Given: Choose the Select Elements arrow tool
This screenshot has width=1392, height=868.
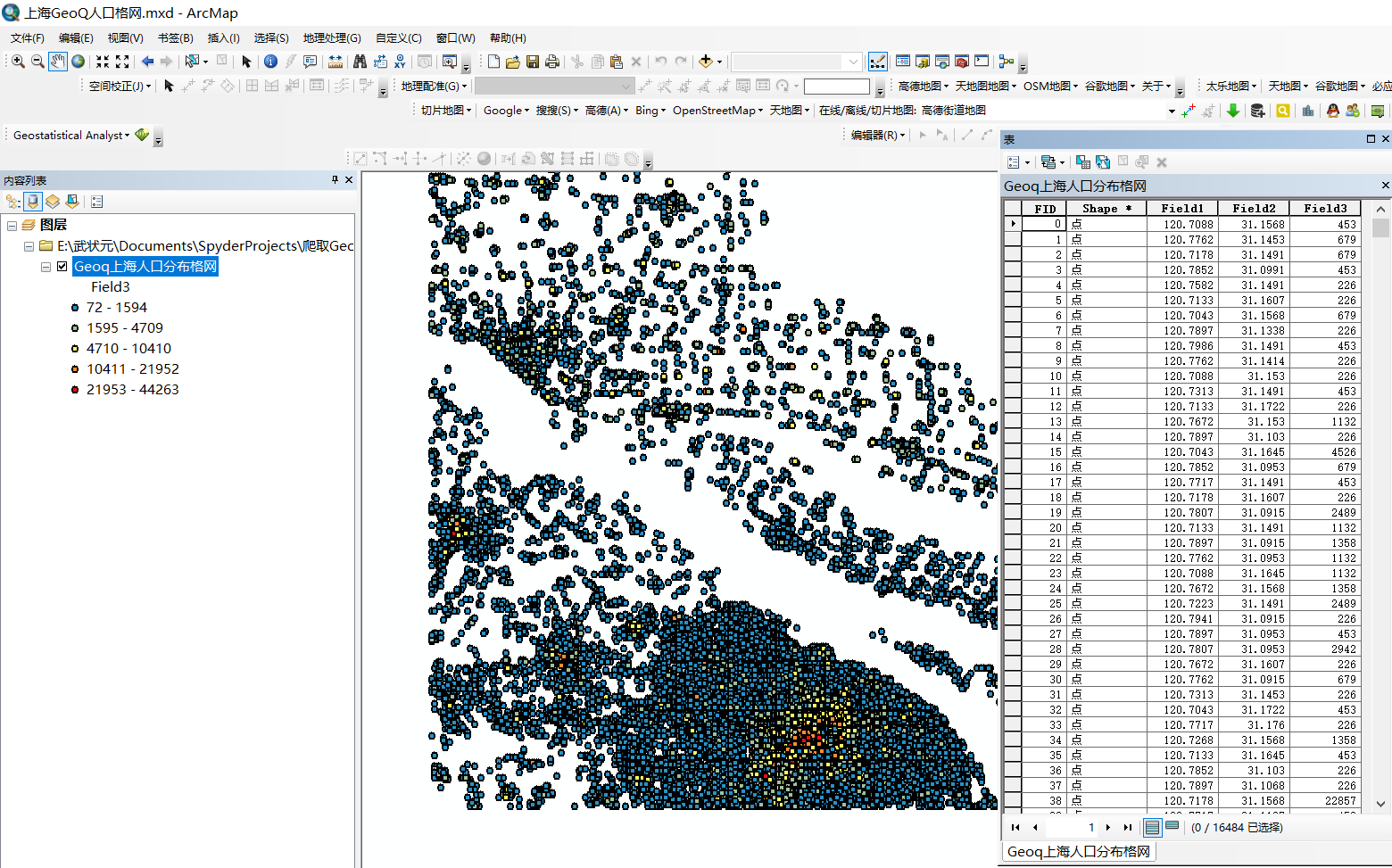Looking at the screenshot, I should [246, 62].
